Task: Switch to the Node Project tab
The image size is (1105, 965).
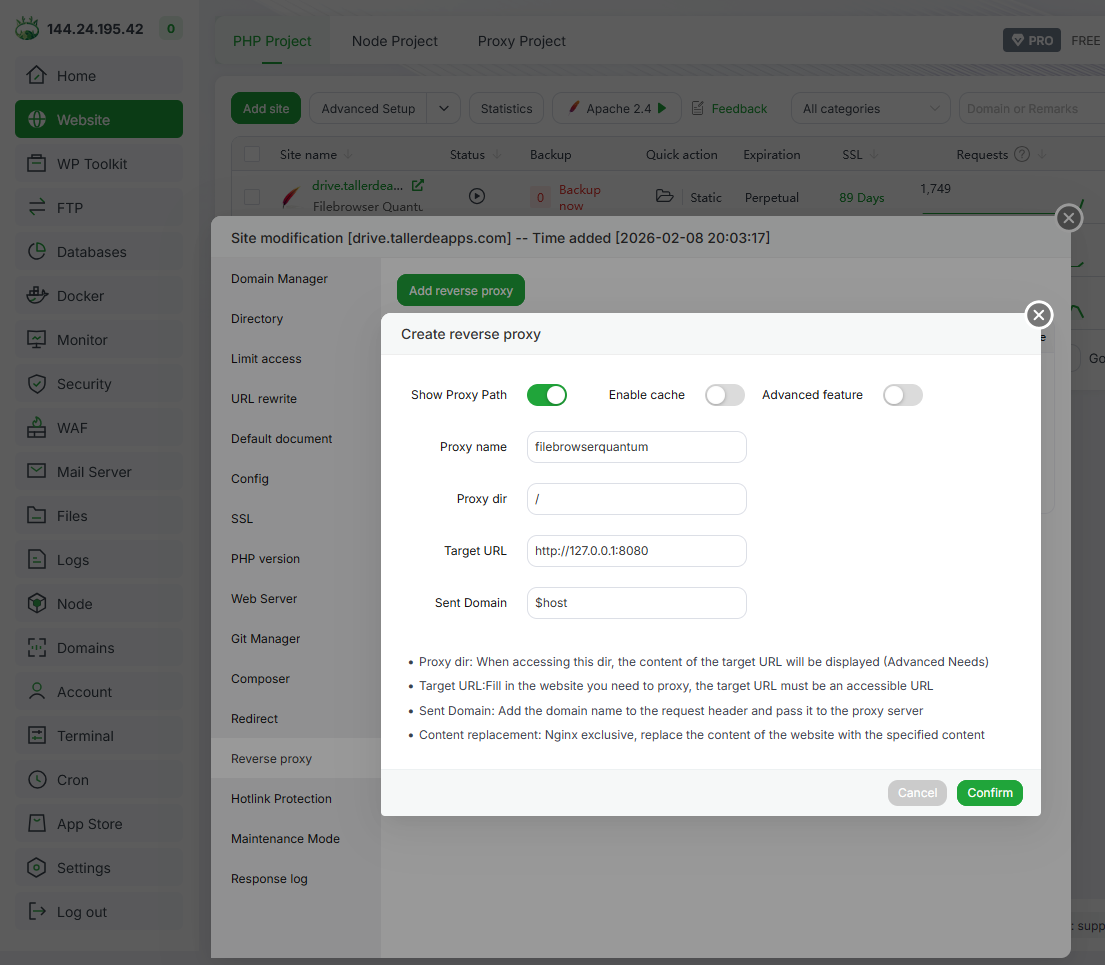Action: [395, 41]
